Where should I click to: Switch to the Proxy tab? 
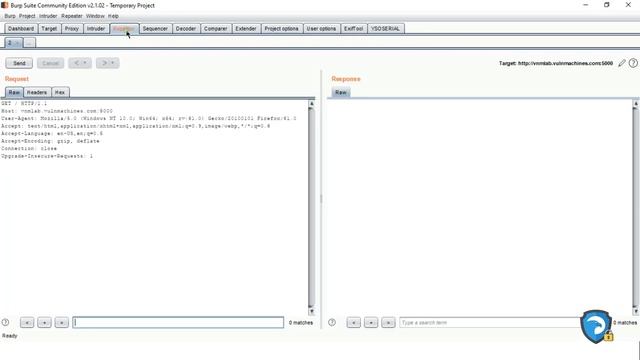[x=72, y=29]
